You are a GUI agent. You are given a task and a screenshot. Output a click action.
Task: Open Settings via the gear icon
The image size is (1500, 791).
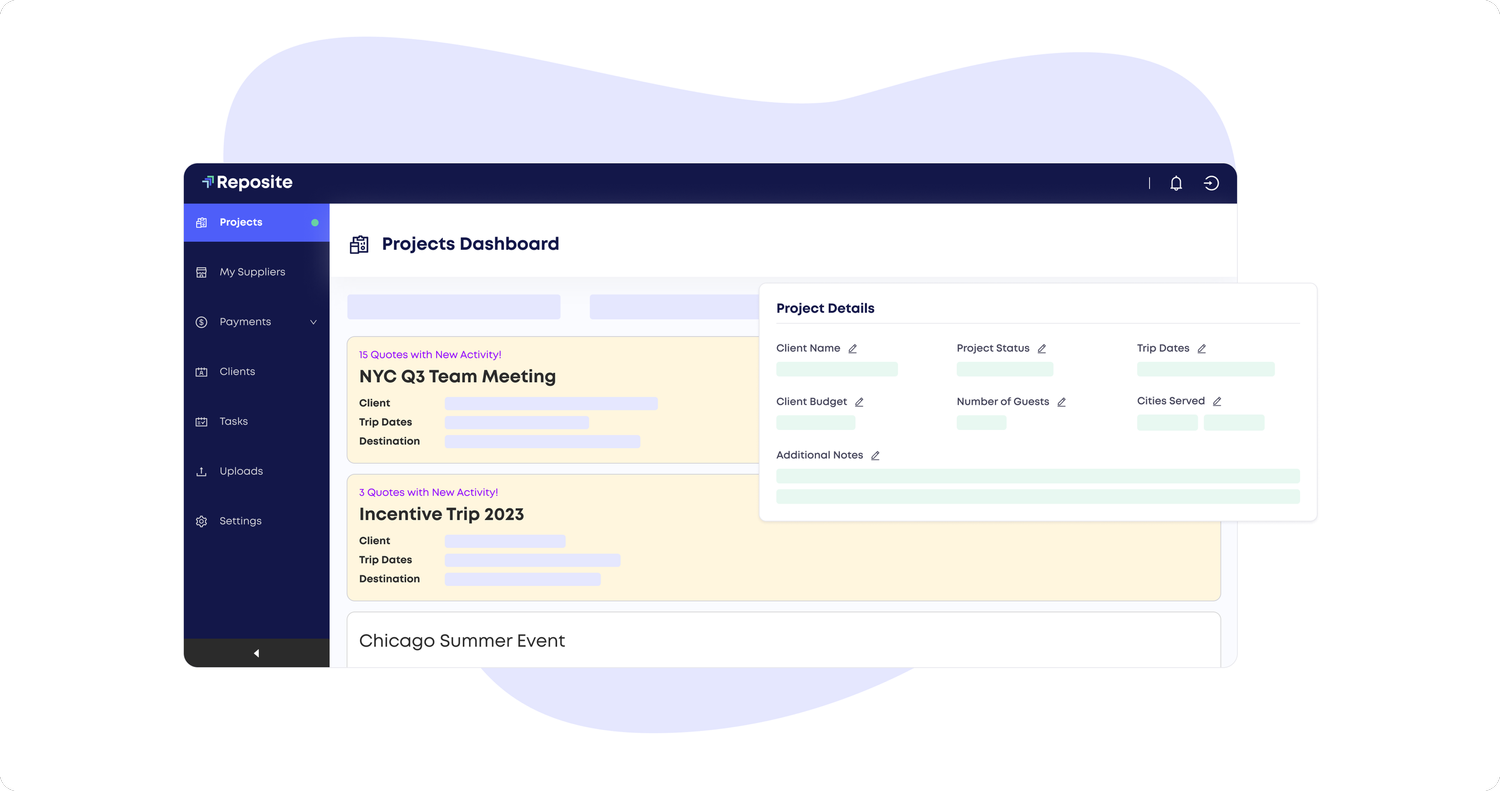(x=203, y=520)
